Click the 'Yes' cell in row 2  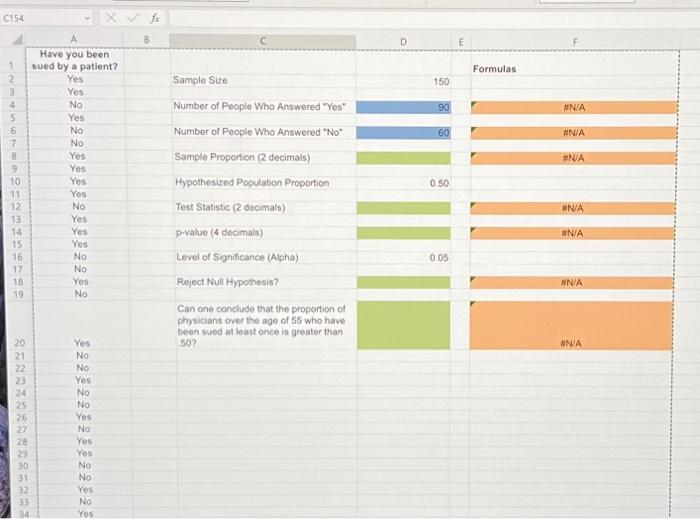point(75,79)
